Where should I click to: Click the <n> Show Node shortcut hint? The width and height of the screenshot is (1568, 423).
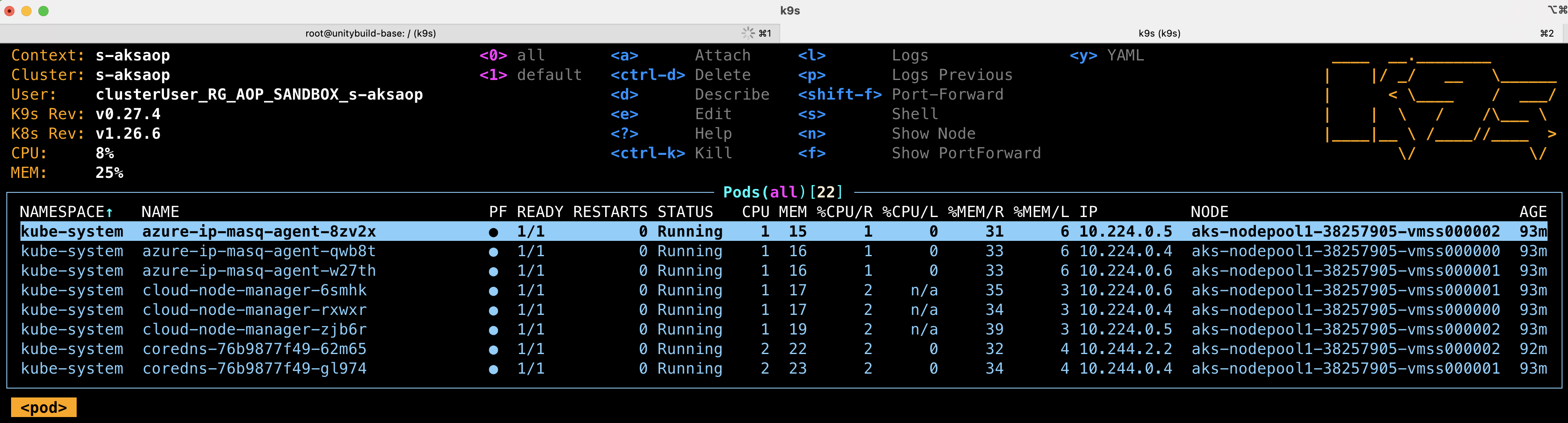(887, 133)
